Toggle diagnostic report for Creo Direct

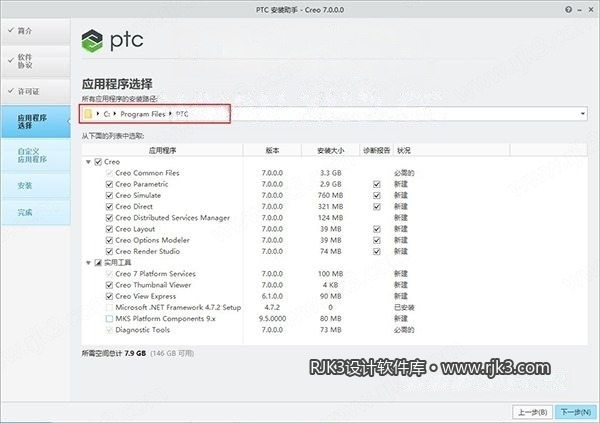tap(377, 207)
